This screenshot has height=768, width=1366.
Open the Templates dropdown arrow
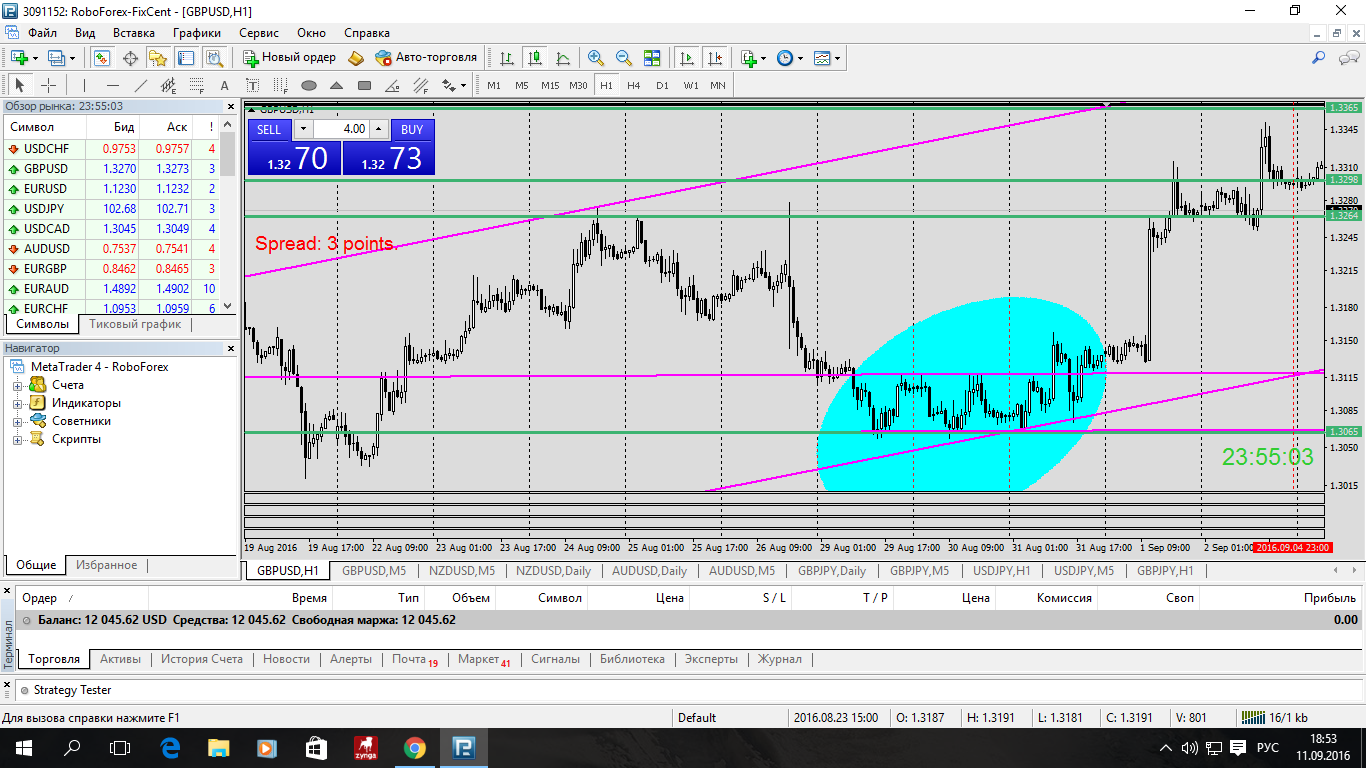point(837,58)
